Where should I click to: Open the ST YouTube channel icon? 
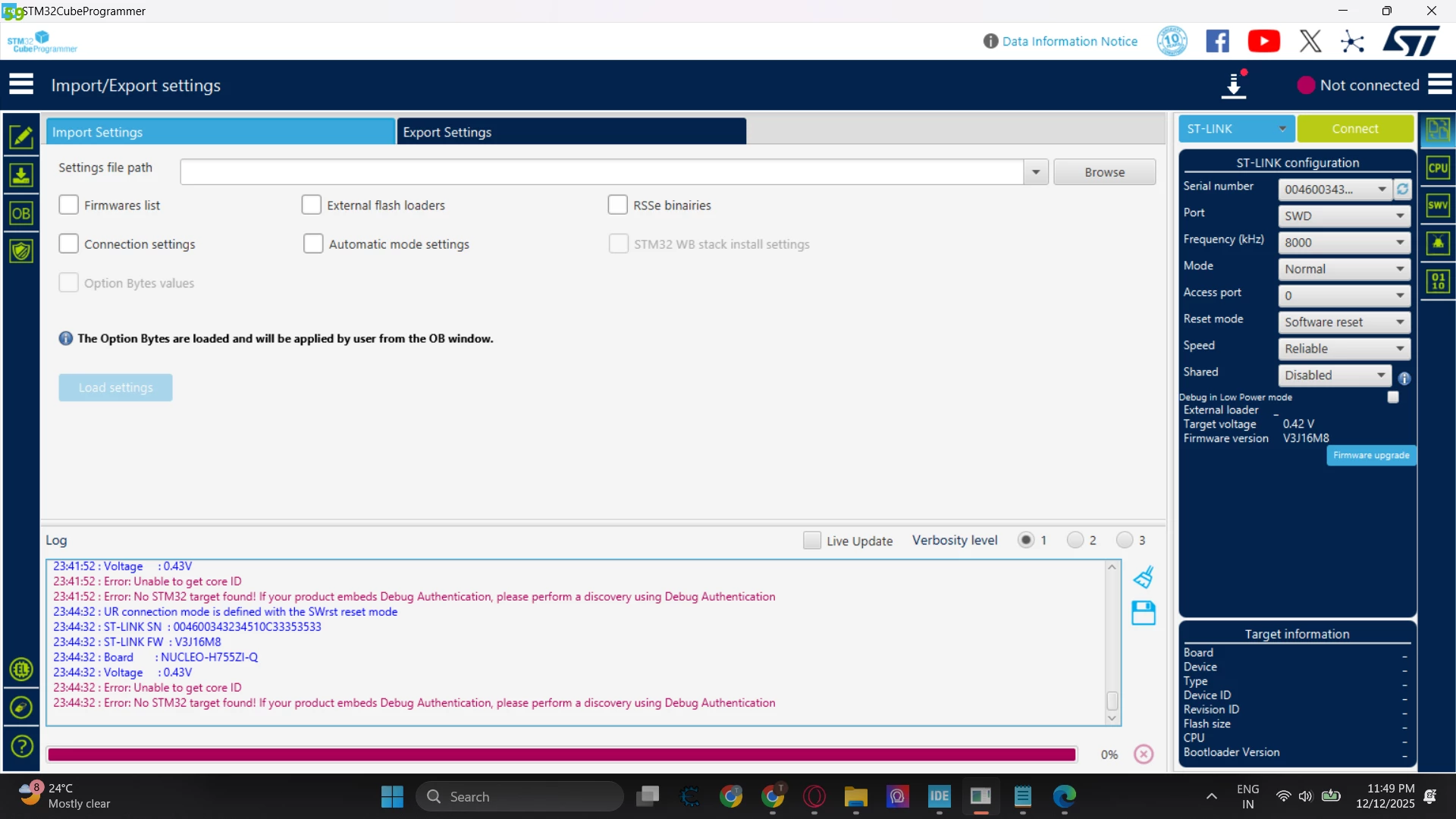[x=1263, y=41]
